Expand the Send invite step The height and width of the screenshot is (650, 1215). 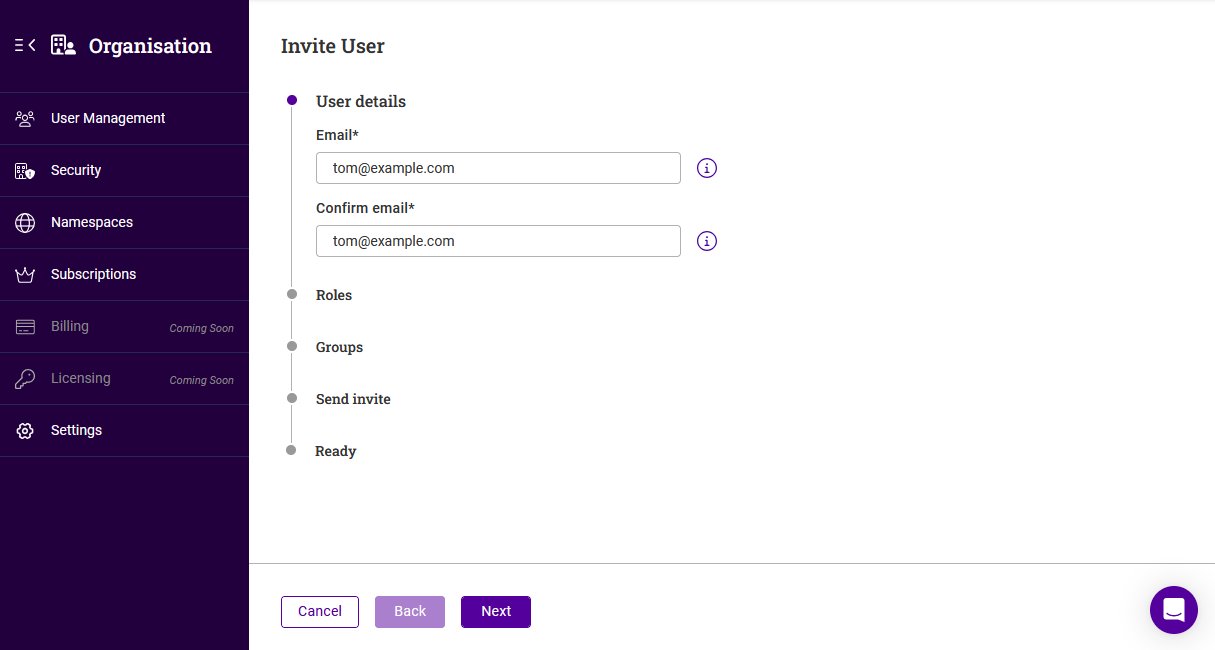pyautogui.click(x=353, y=399)
